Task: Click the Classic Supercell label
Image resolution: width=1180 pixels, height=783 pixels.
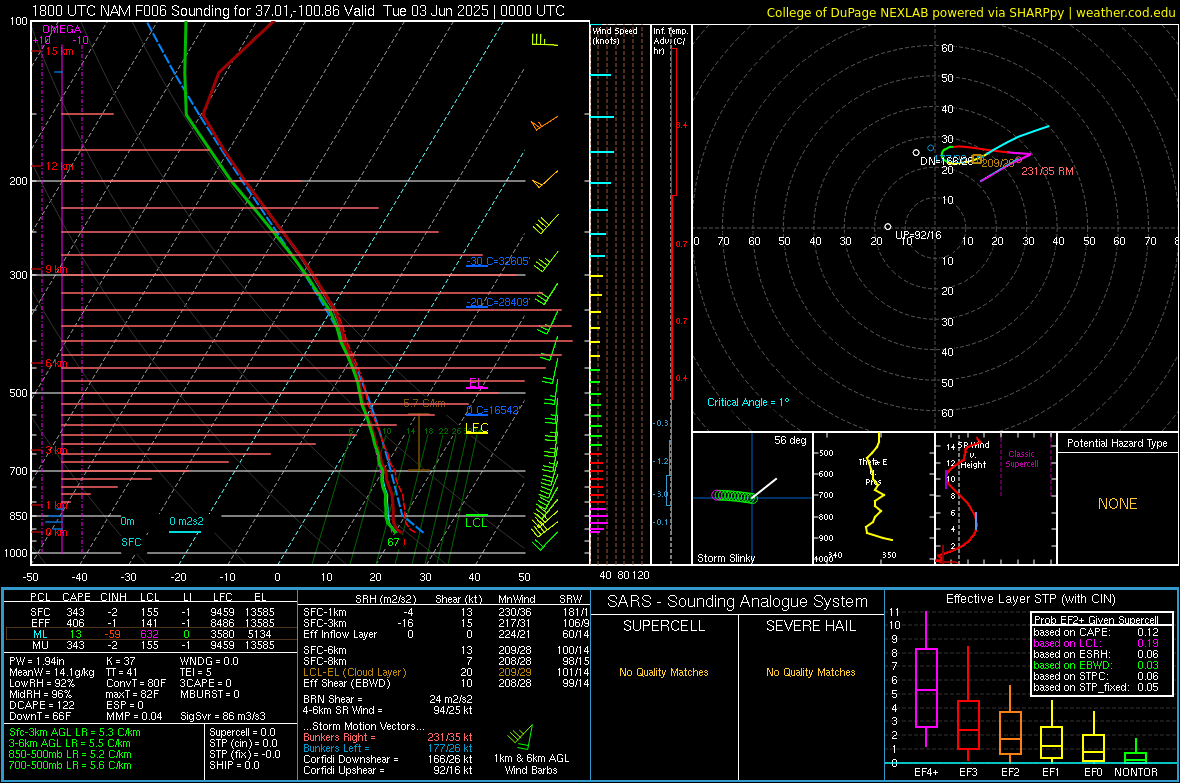Action: click(x=1021, y=459)
